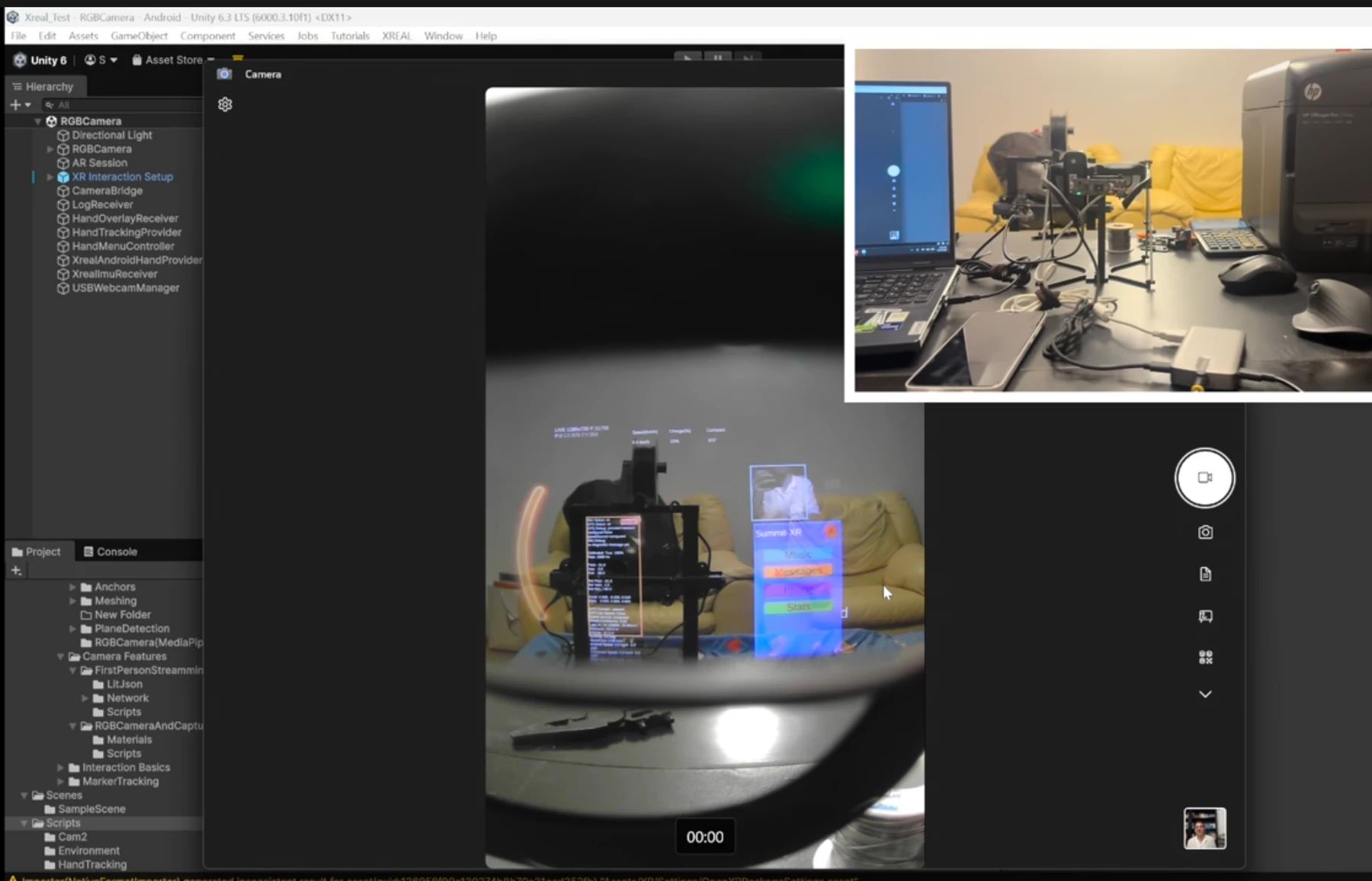Select the document scan mode icon
This screenshot has height=881, width=1372.
coord(1205,574)
